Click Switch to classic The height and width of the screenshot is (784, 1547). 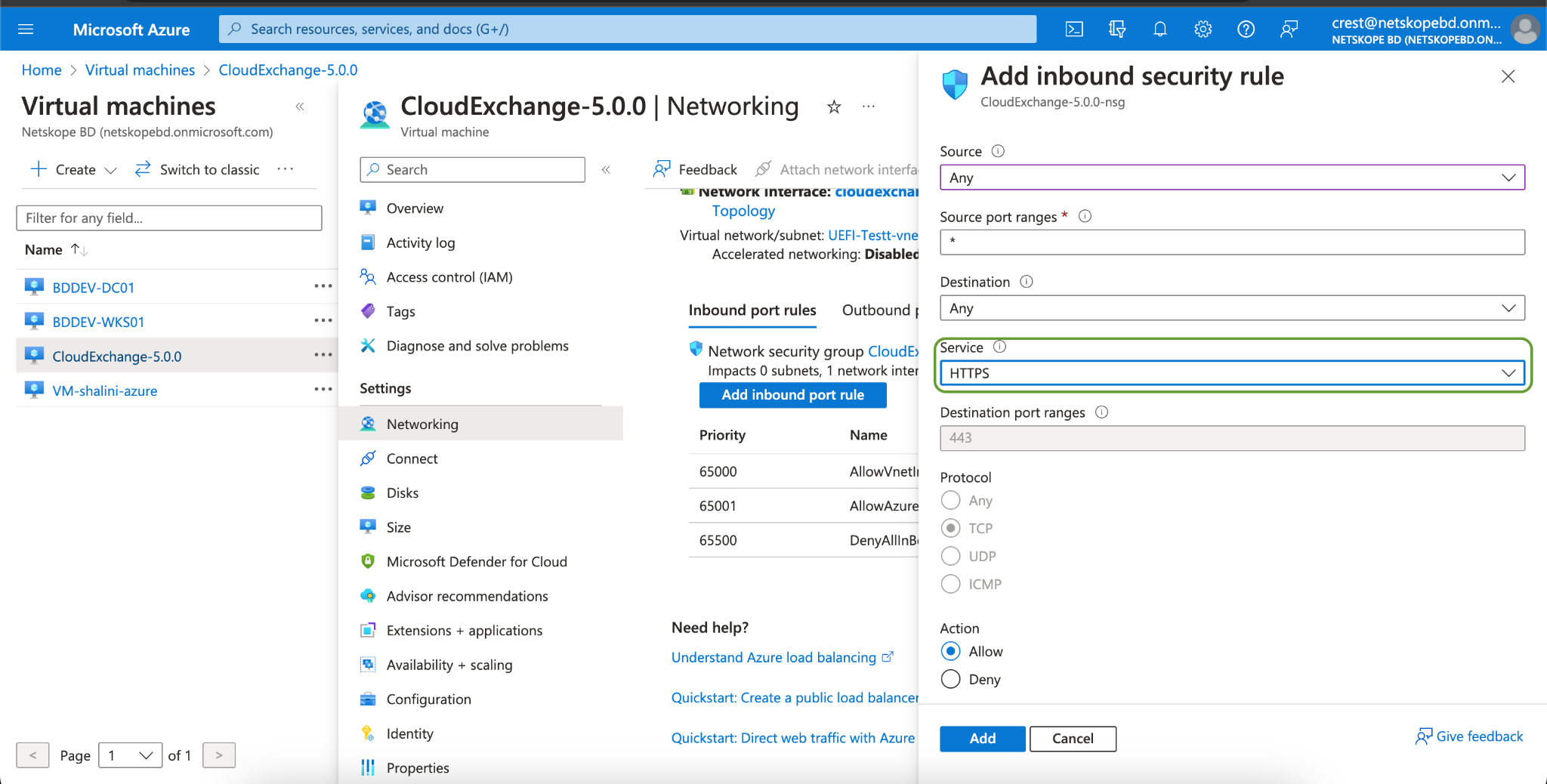pos(197,170)
